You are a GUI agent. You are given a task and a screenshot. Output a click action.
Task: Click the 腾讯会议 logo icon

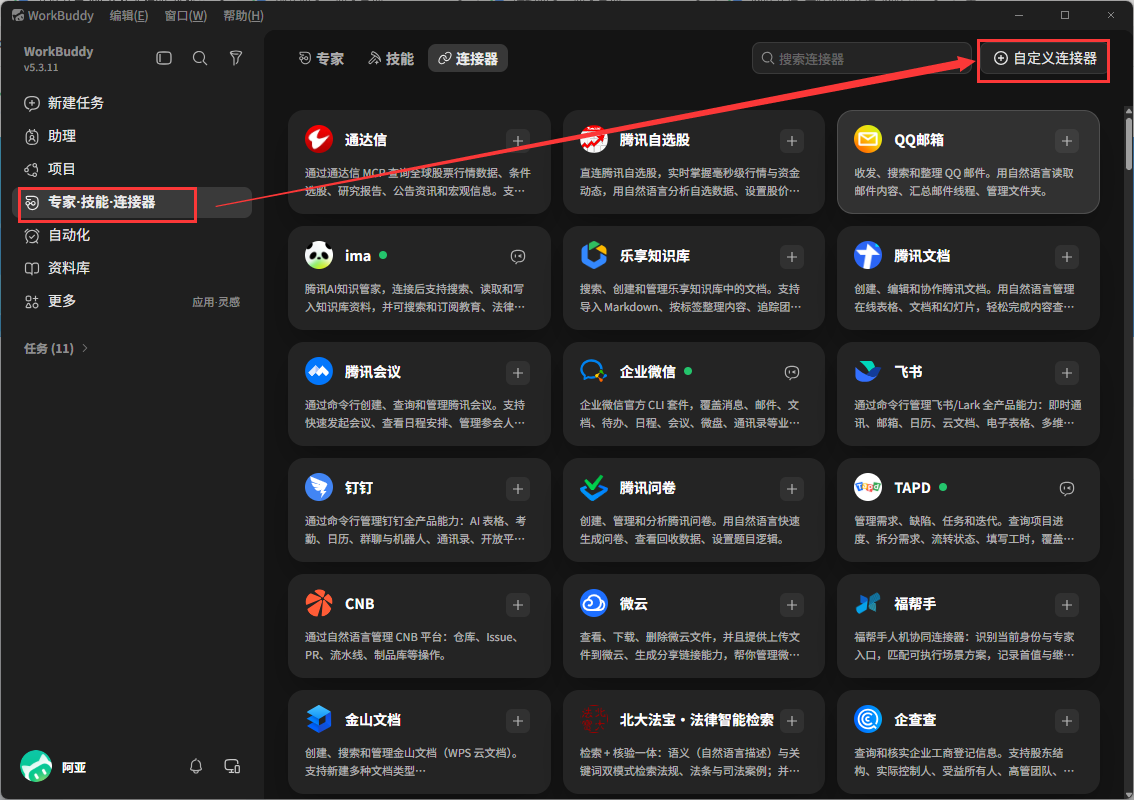coord(319,371)
